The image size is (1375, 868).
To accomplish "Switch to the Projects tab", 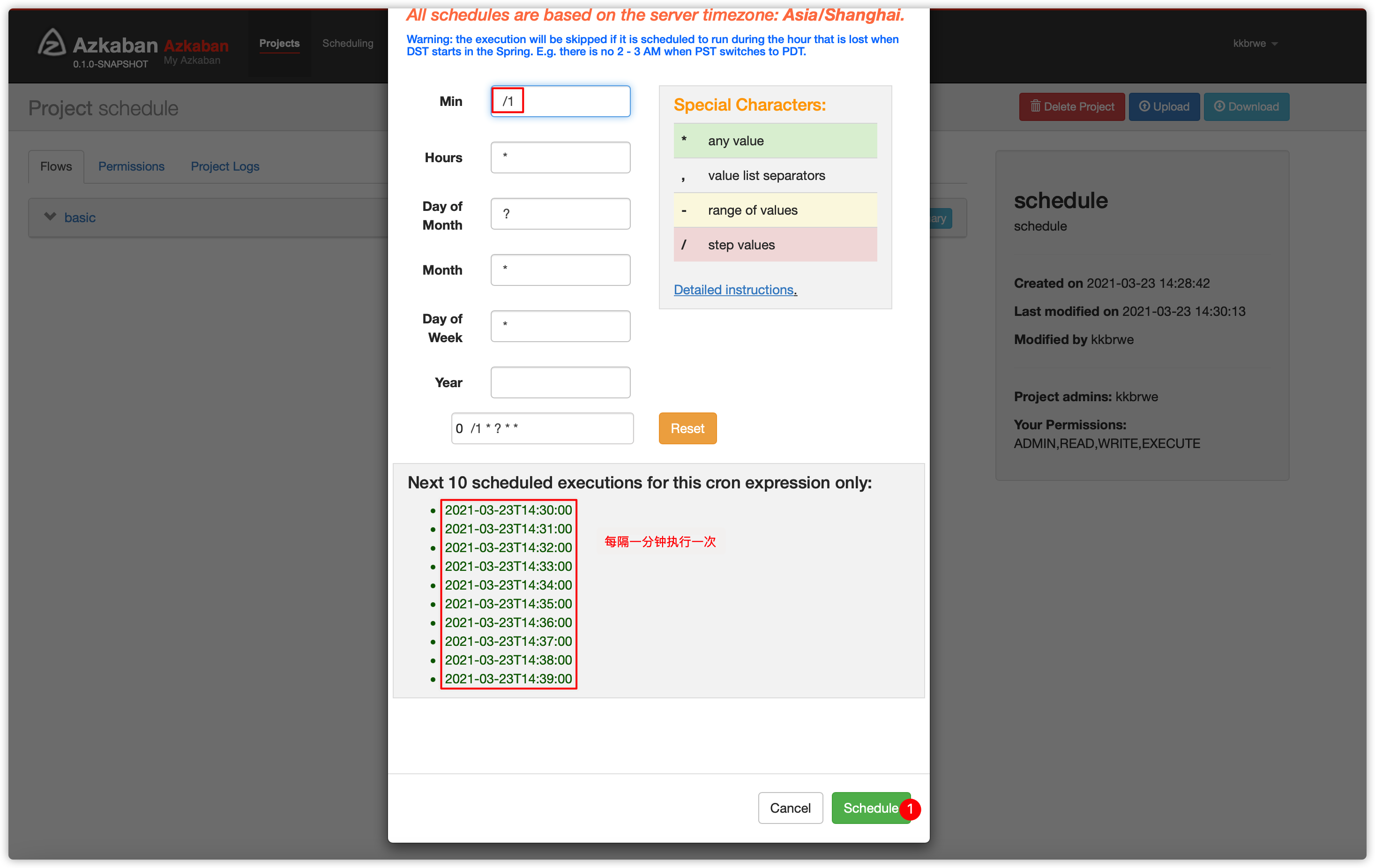I will [x=279, y=42].
